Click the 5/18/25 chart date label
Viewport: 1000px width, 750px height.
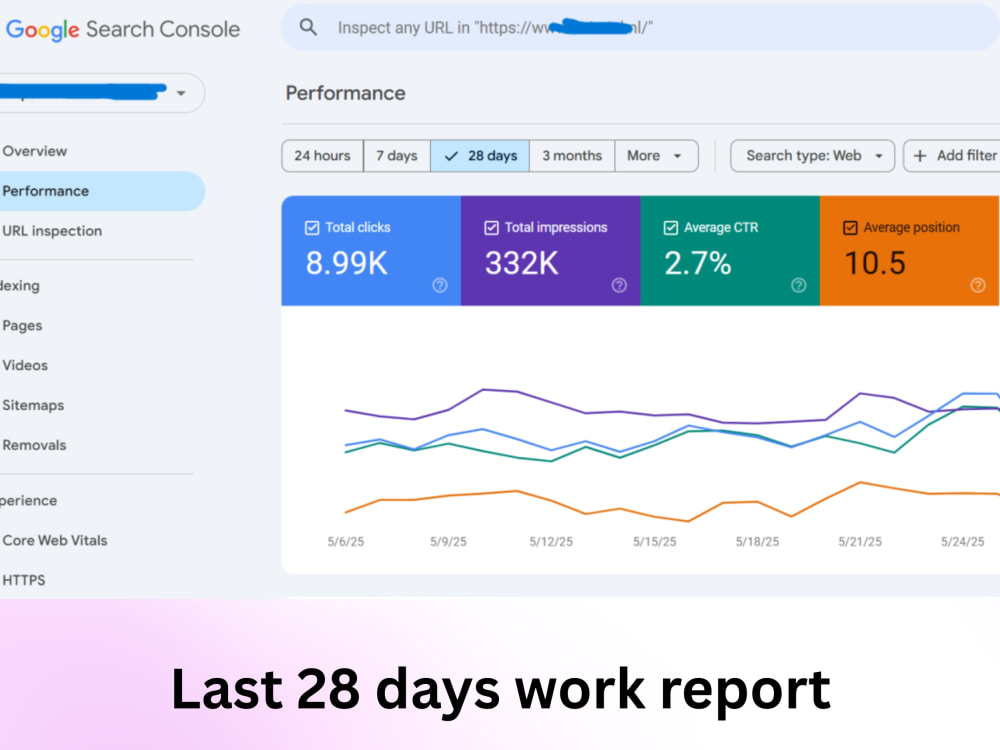(758, 541)
